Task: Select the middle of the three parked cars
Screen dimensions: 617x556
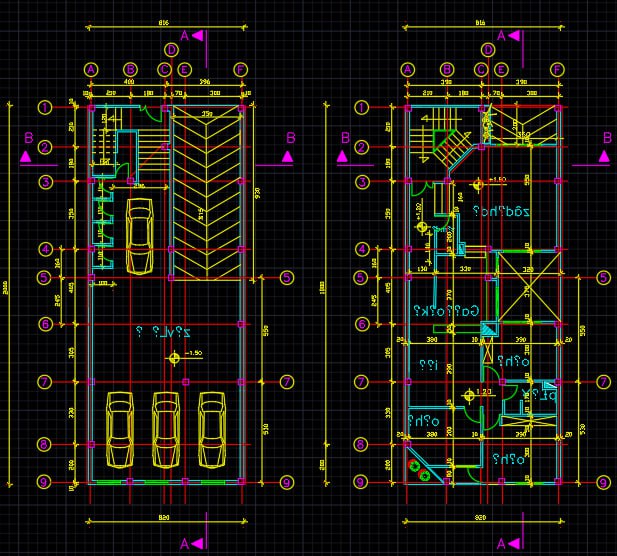Action: point(166,429)
